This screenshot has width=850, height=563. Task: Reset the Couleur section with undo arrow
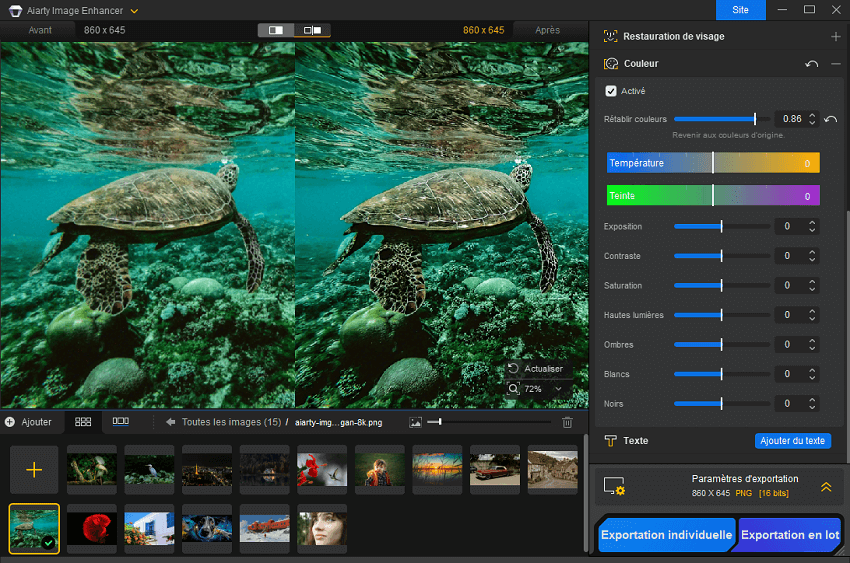[x=812, y=64]
